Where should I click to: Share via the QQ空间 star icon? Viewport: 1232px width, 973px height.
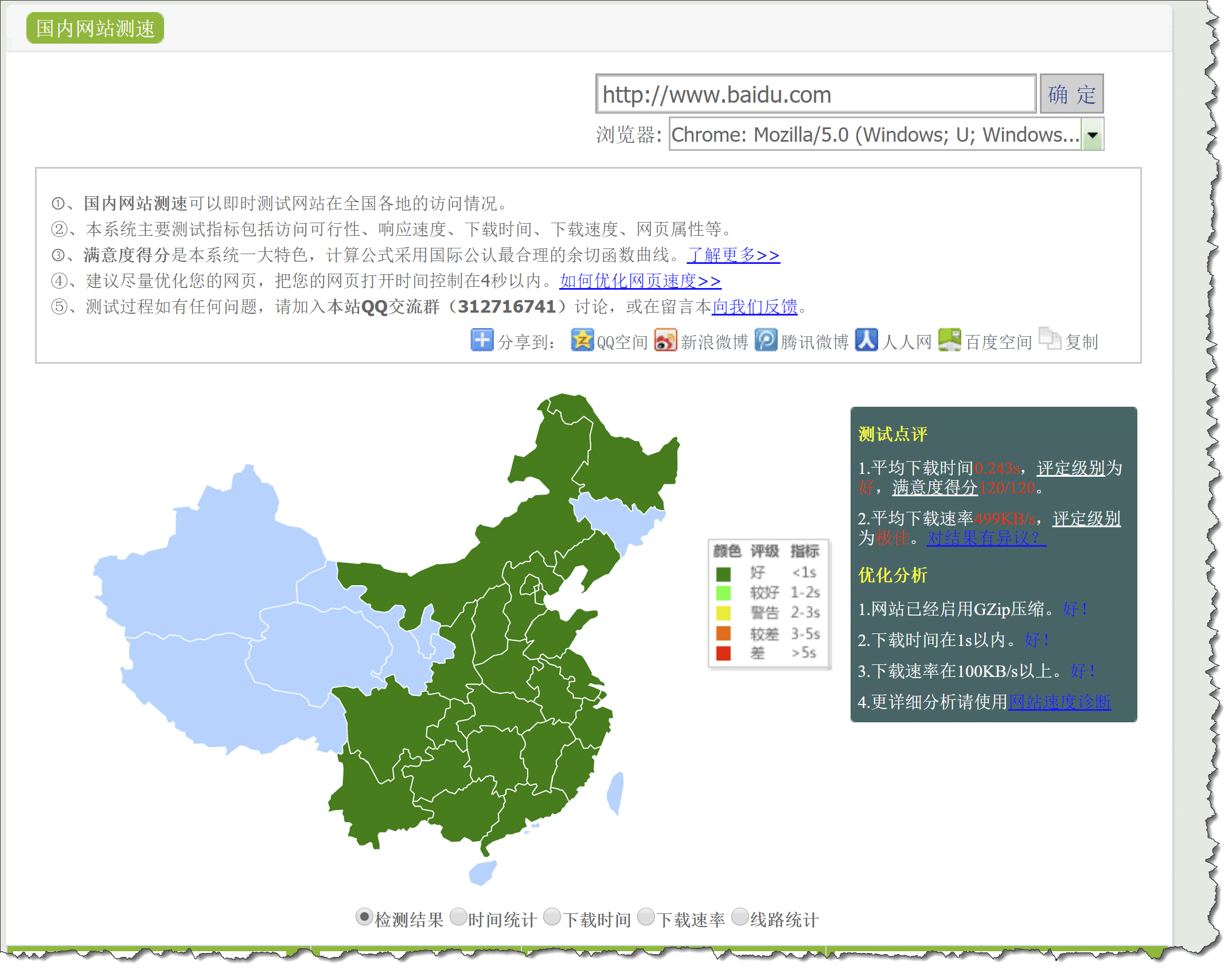click(x=582, y=340)
